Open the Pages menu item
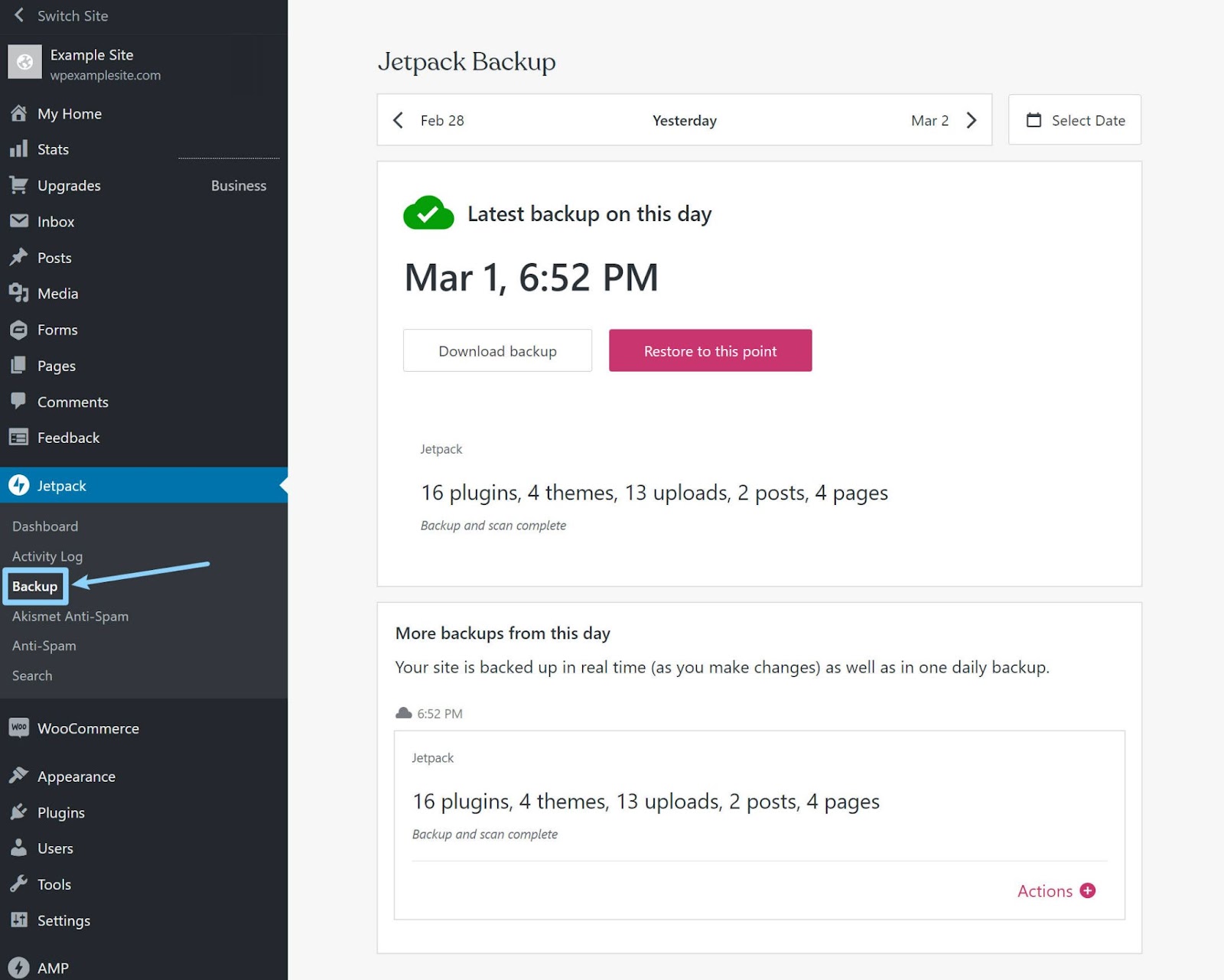This screenshot has width=1224, height=980. [144, 366]
